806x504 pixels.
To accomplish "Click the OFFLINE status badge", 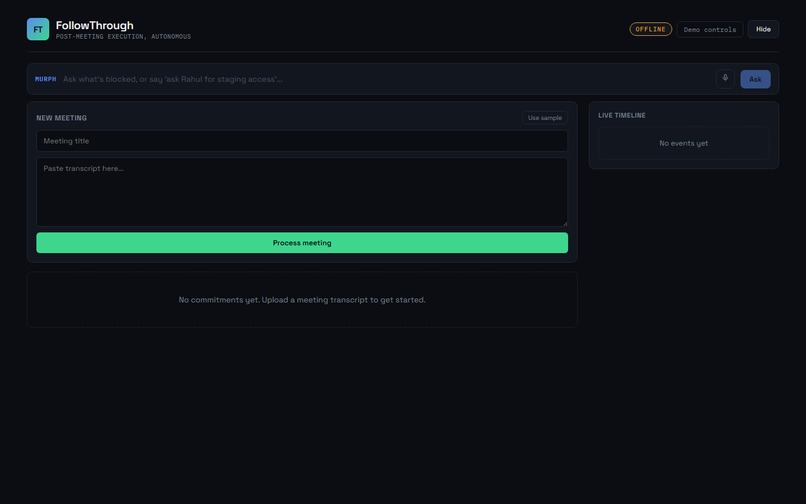I will click(650, 29).
